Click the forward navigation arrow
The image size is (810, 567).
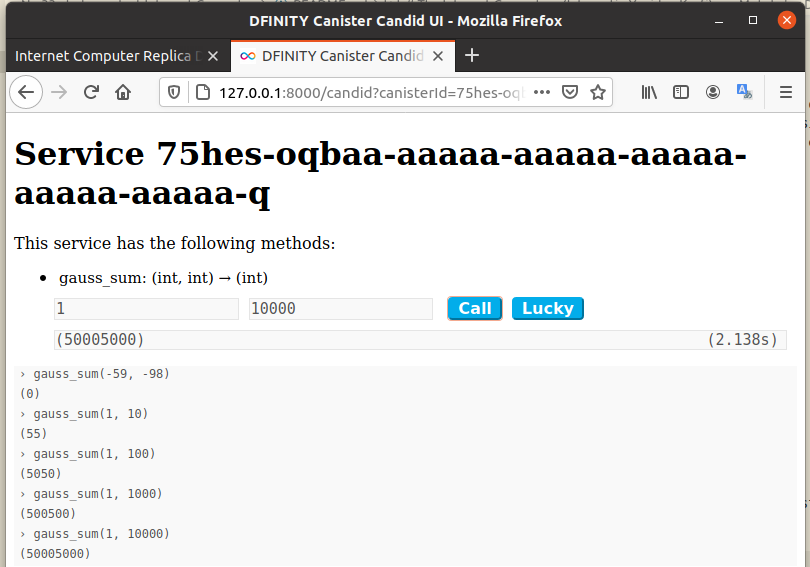tap(59, 92)
